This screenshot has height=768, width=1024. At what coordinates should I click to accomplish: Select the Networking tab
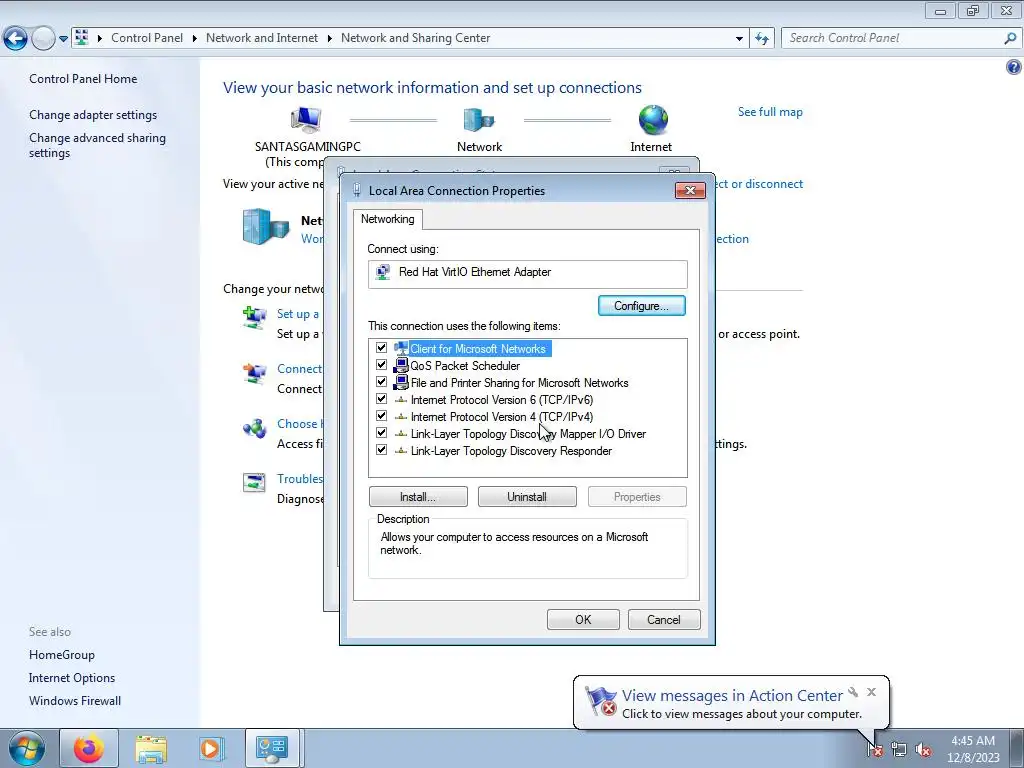(x=388, y=219)
